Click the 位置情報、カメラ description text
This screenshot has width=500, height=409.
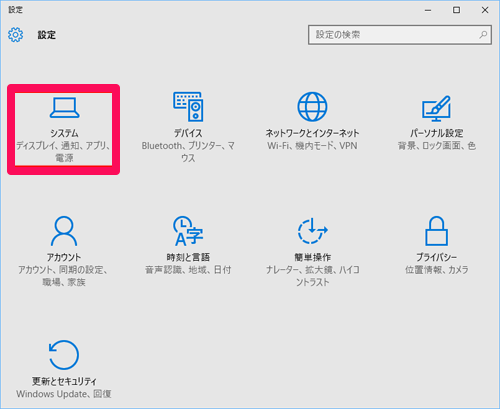436,270
